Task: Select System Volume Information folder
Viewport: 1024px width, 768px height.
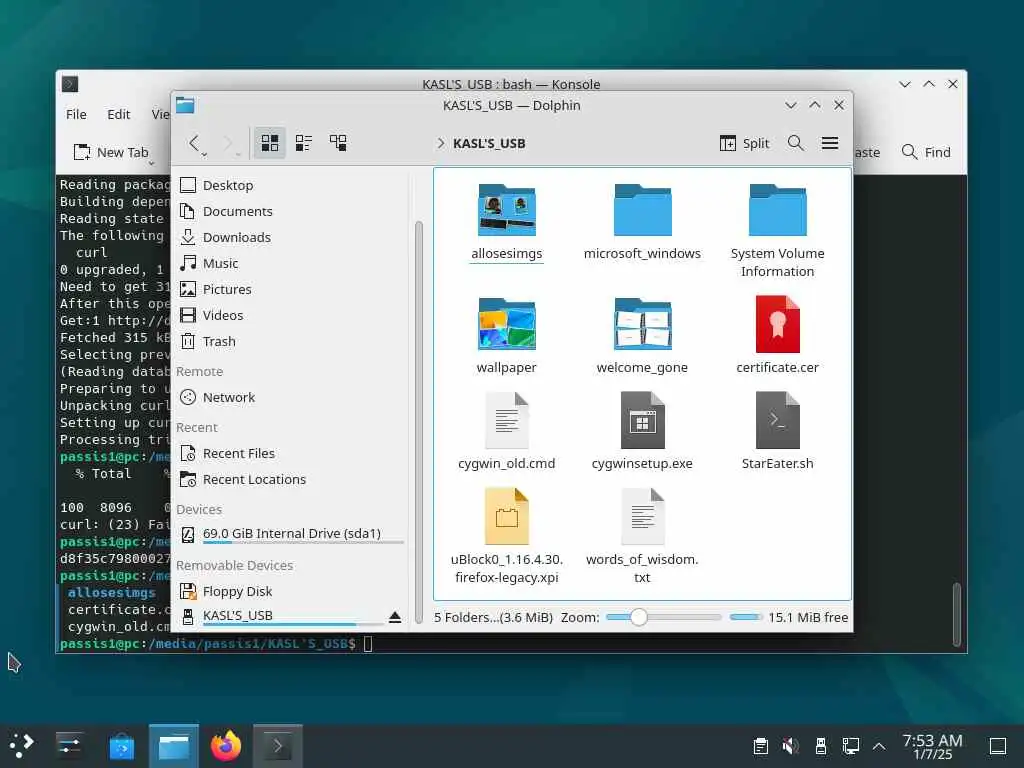Action: click(x=777, y=232)
